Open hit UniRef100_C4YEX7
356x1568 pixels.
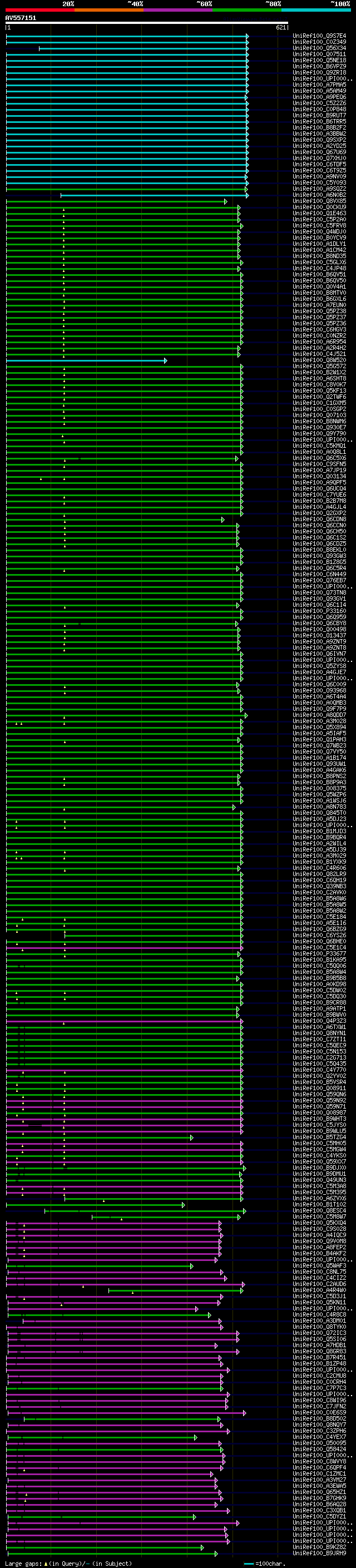coord(319,1437)
